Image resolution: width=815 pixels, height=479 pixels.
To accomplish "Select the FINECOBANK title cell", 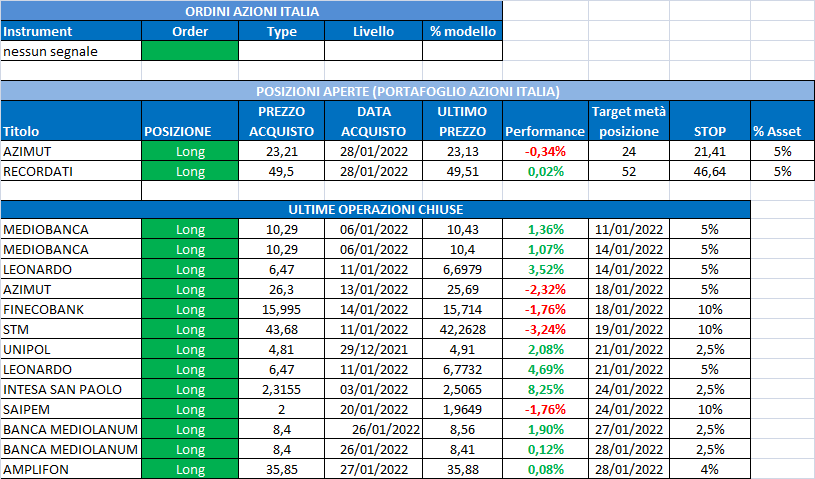I will (x=71, y=309).
